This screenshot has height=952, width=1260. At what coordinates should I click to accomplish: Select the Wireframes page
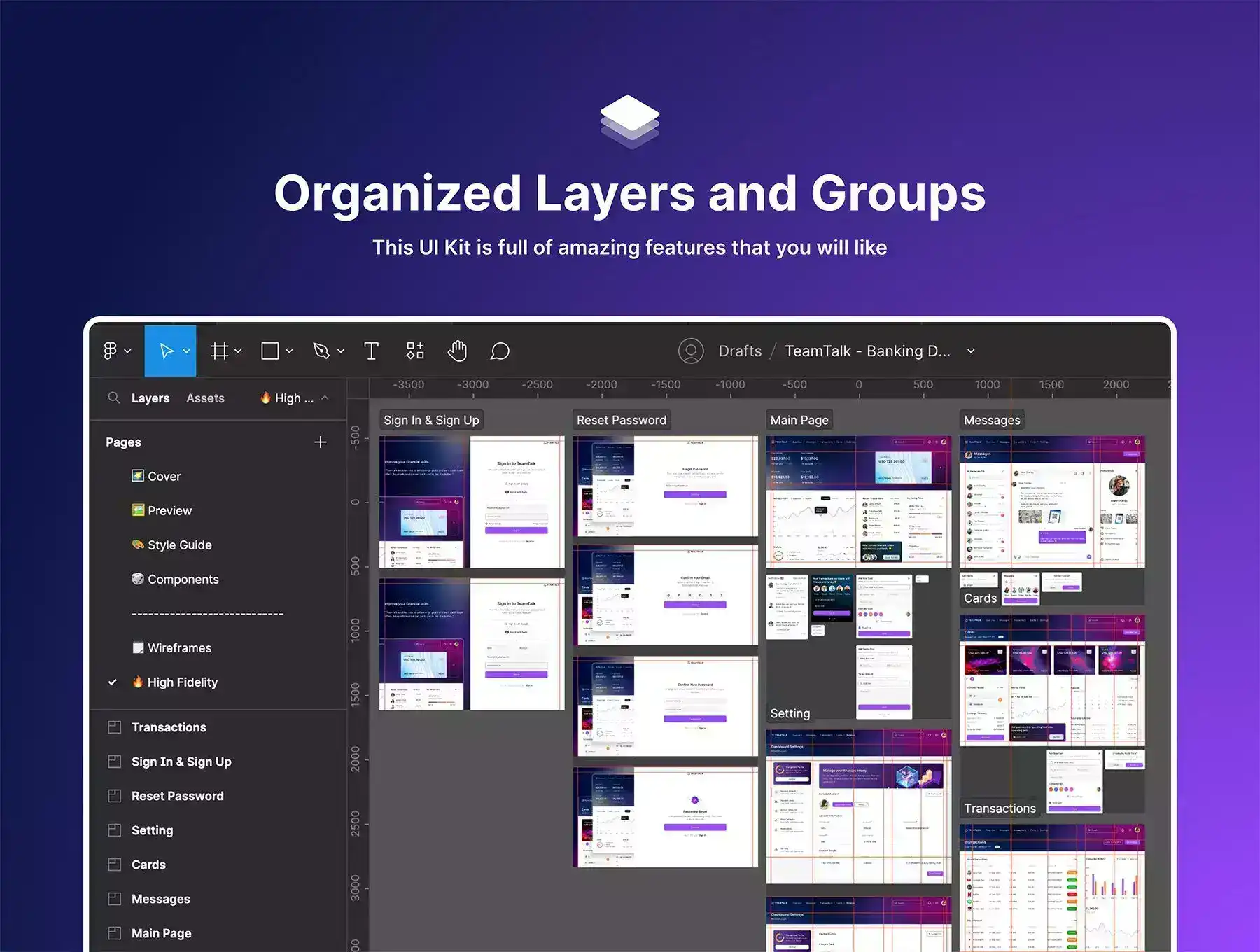point(179,648)
